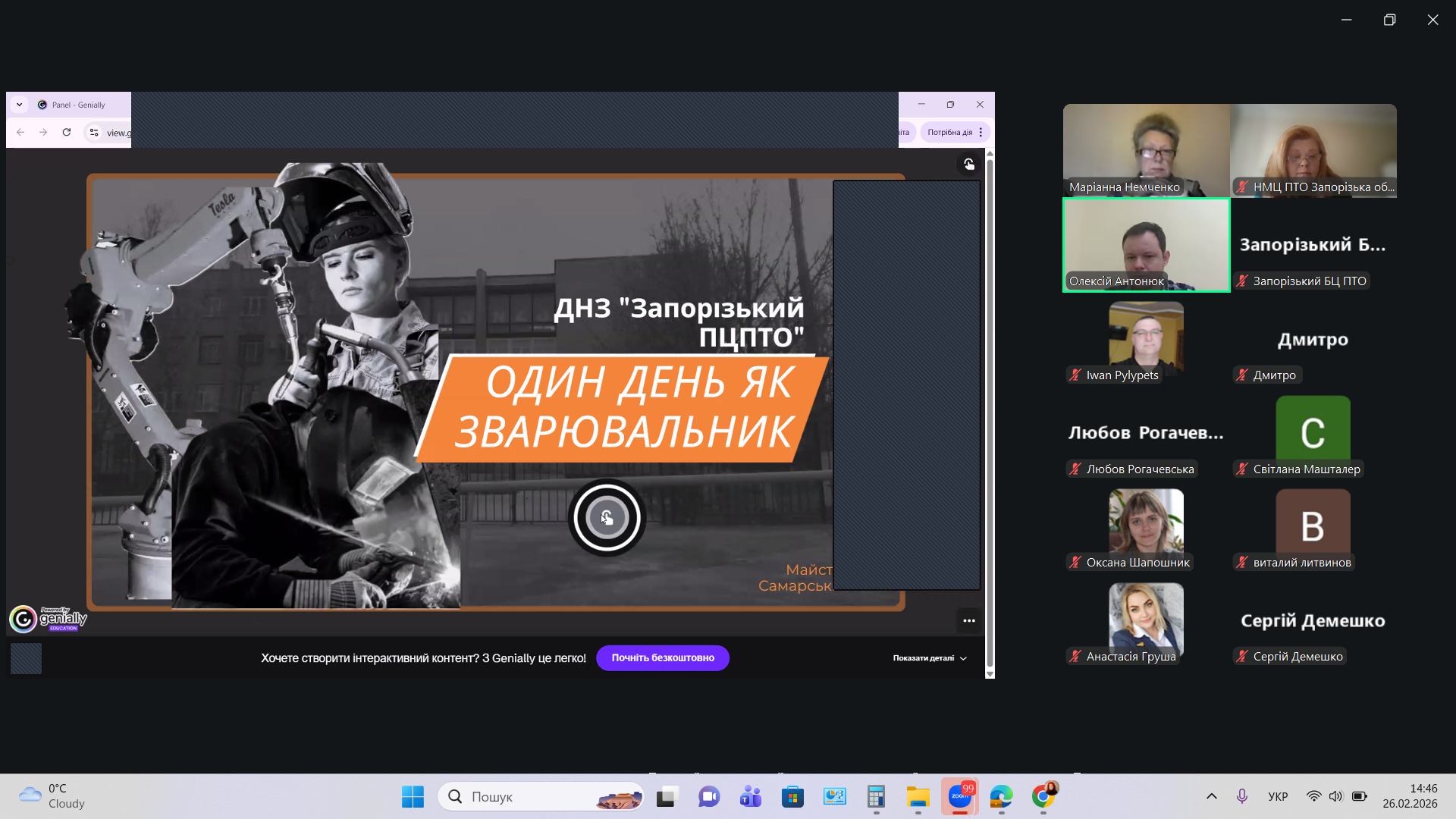Expand hidden system tray icons chevron
This screenshot has width=1456, height=819.
[1211, 796]
